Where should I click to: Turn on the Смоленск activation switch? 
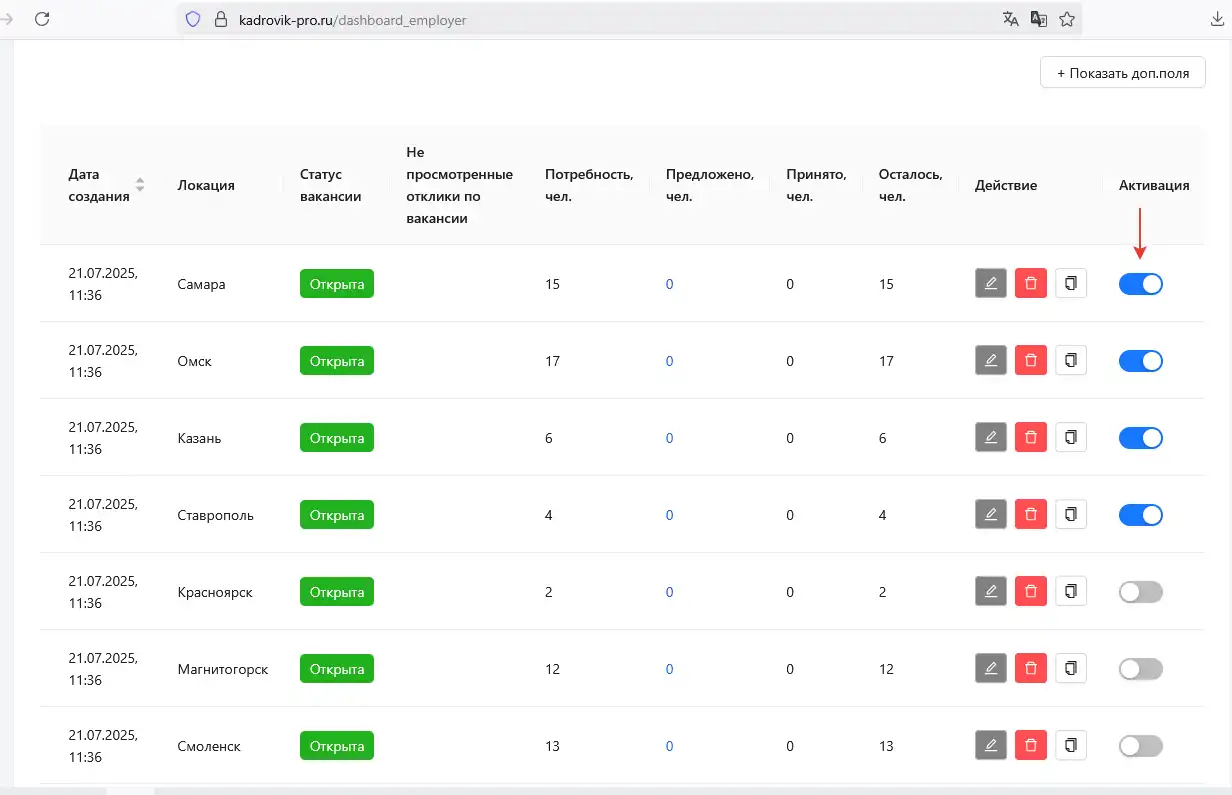coord(1140,746)
